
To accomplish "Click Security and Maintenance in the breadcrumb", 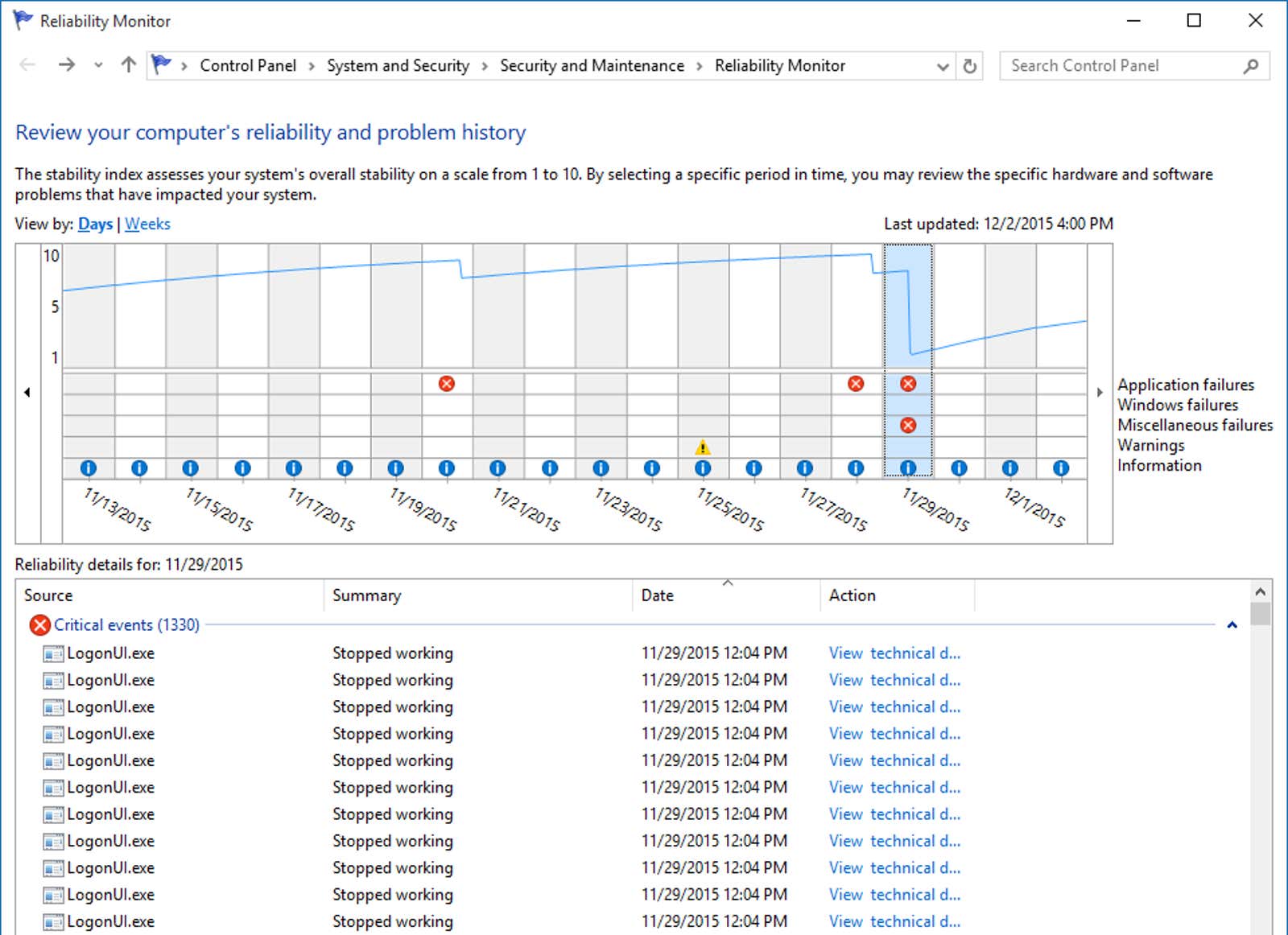I will pos(592,66).
